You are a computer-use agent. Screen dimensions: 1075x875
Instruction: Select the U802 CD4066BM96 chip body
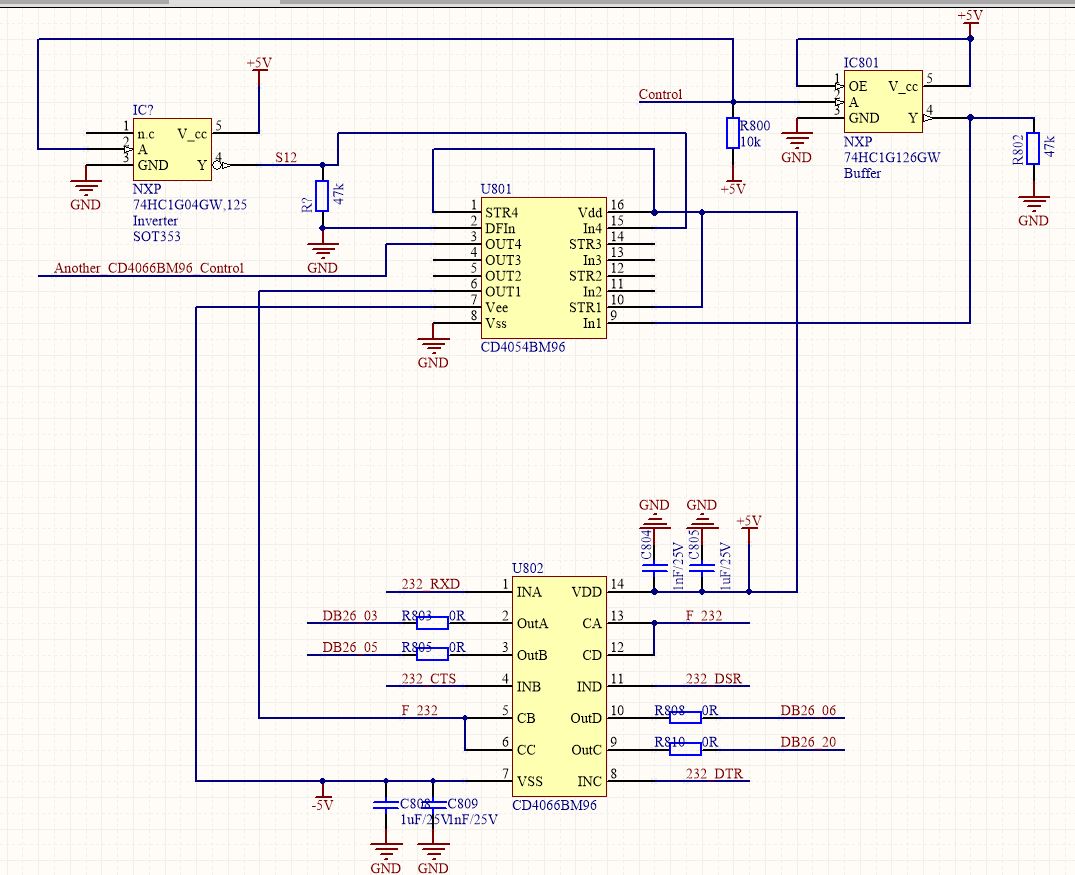click(x=558, y=685)
